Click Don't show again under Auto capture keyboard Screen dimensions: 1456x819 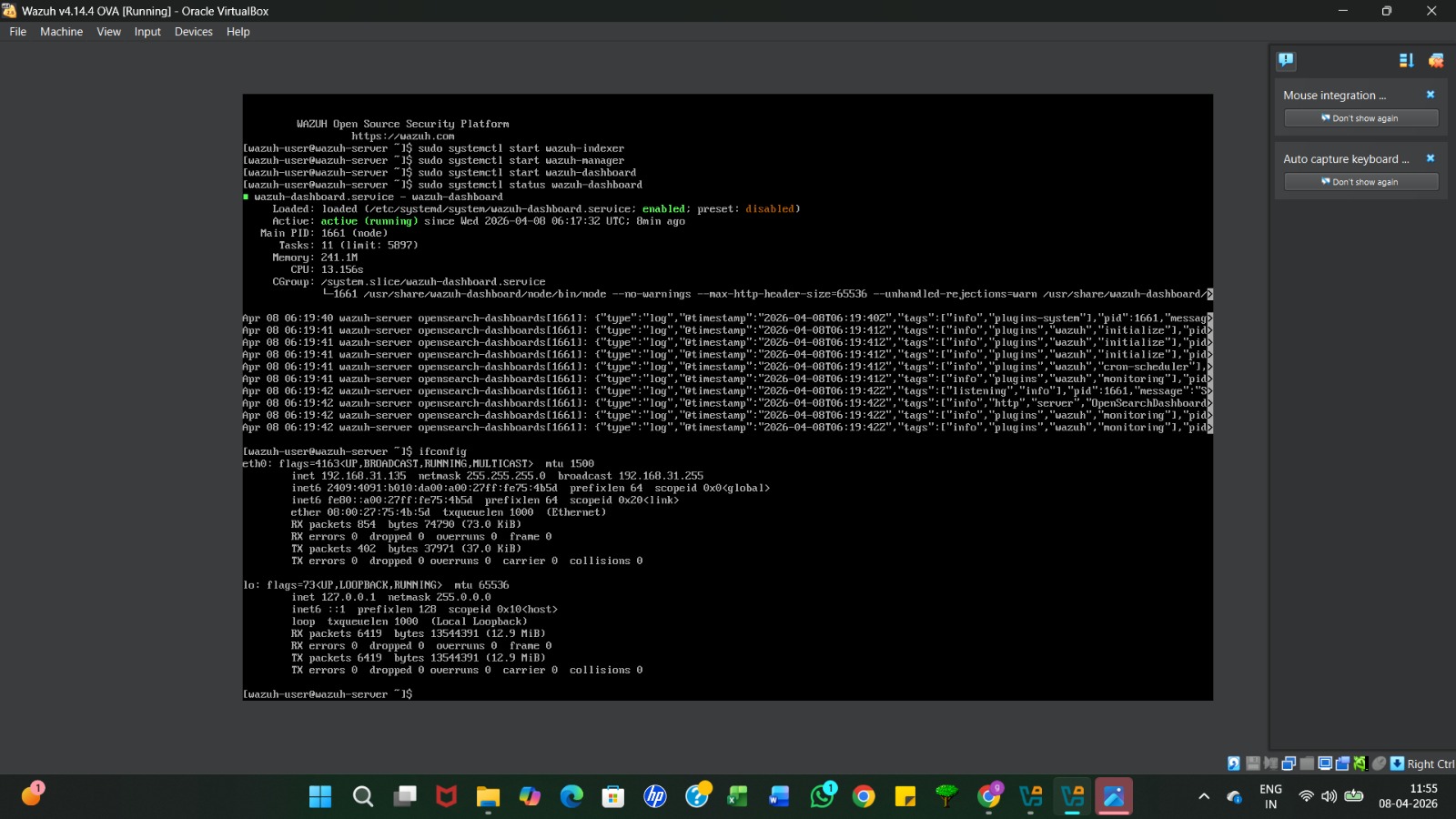tap(1360, 182)
